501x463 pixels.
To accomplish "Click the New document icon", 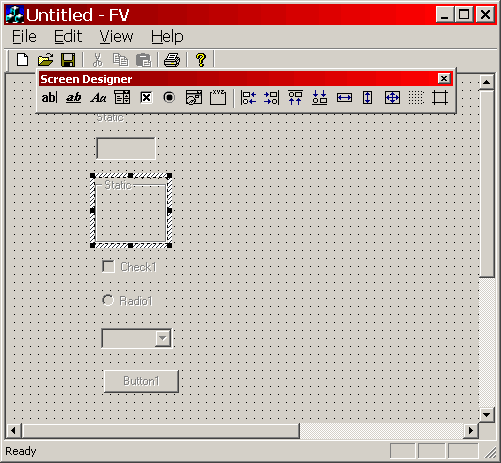I will 22,60.
